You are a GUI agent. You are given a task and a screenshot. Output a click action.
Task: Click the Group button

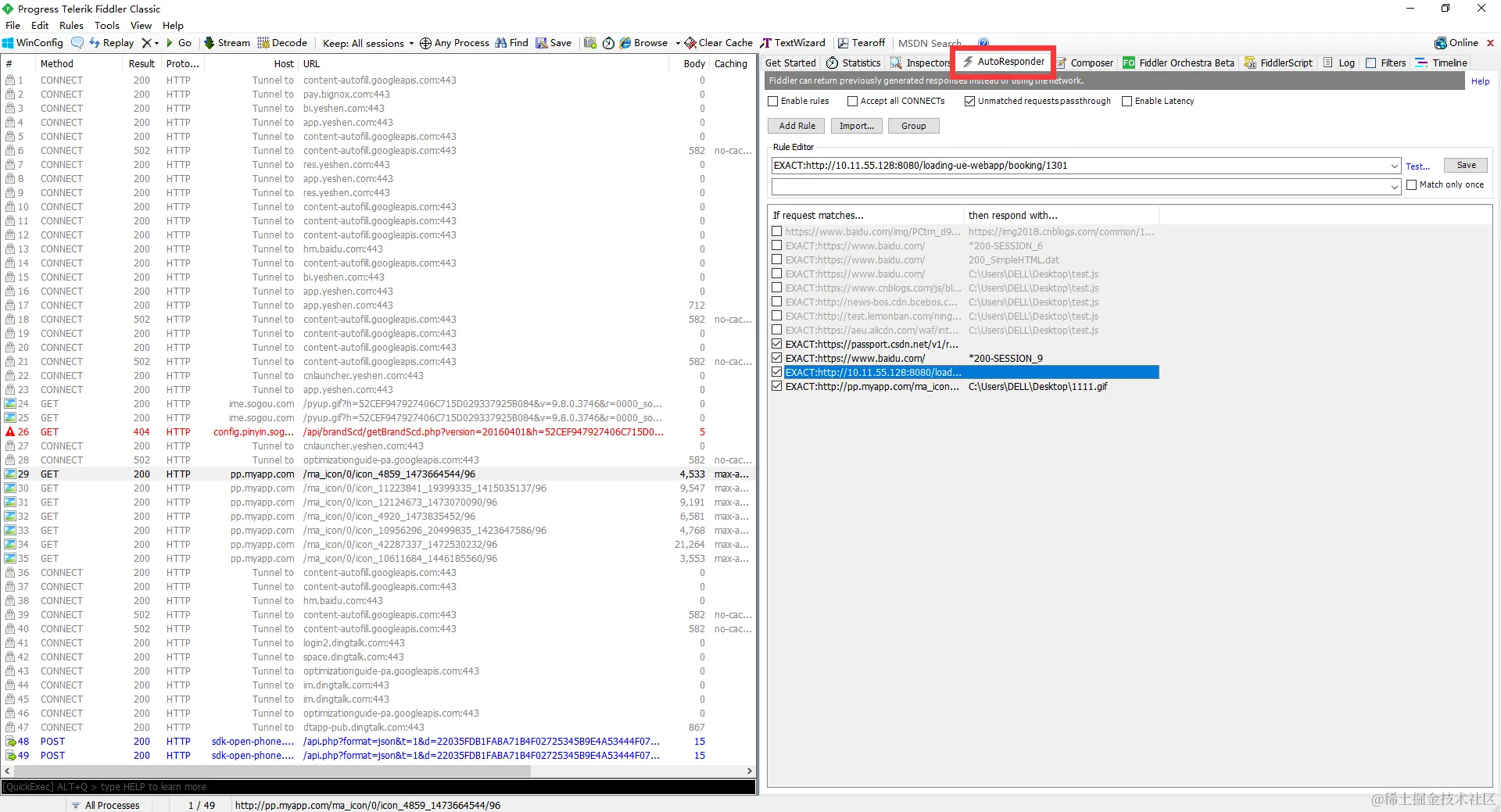pyautogui.click(x=914, y=126)
